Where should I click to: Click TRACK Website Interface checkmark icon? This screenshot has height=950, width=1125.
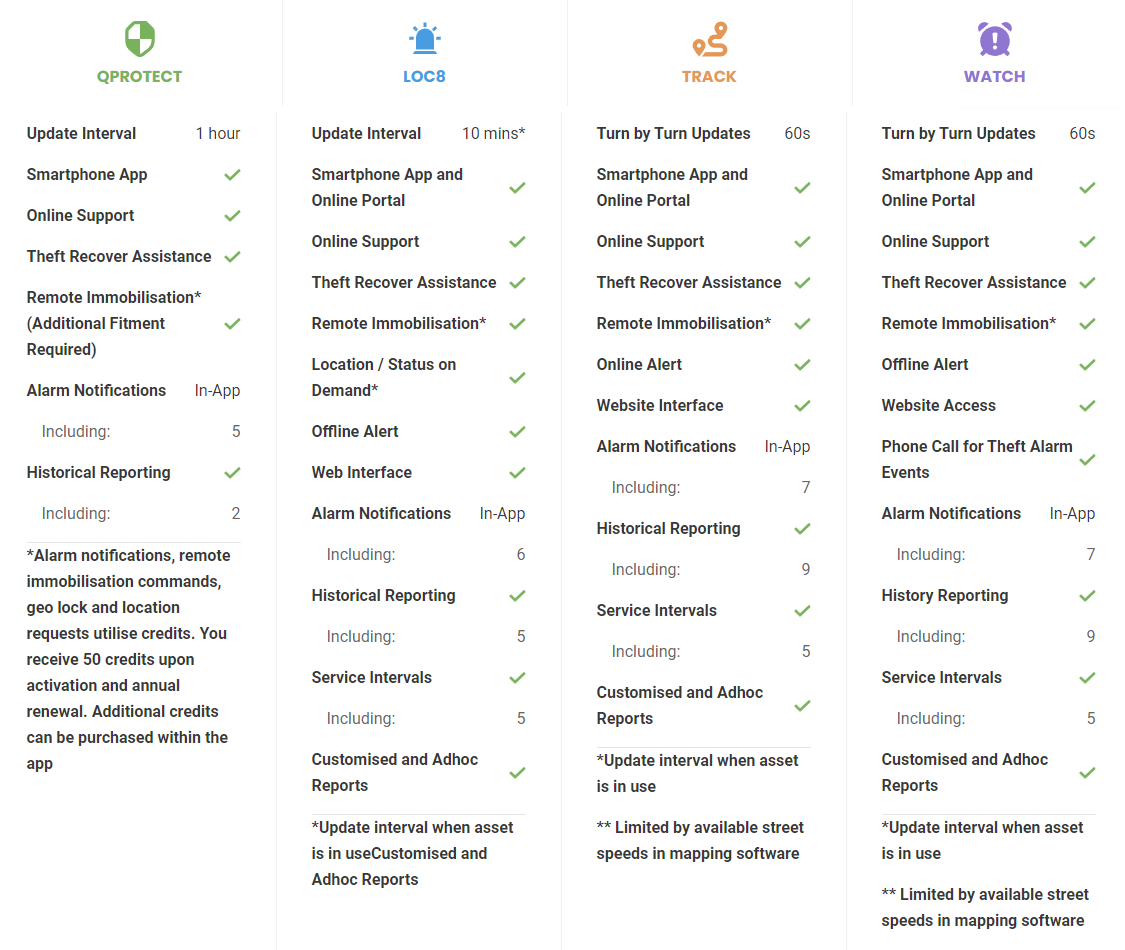[x=802, y=406]
